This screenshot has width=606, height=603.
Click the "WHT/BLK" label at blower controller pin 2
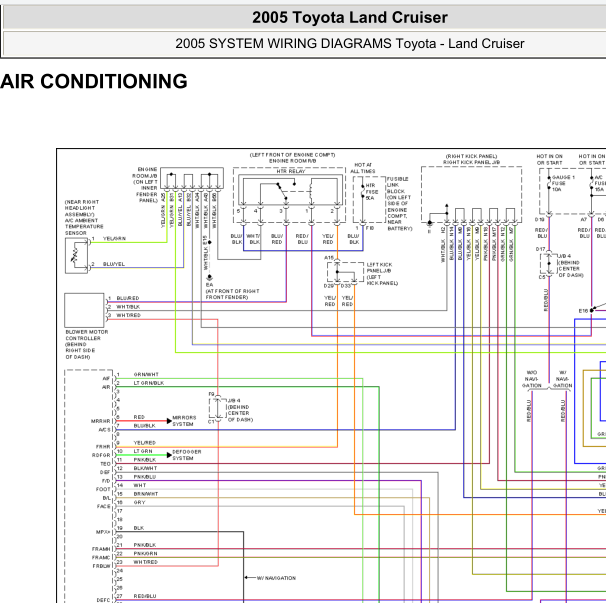(x=128, y=307)
